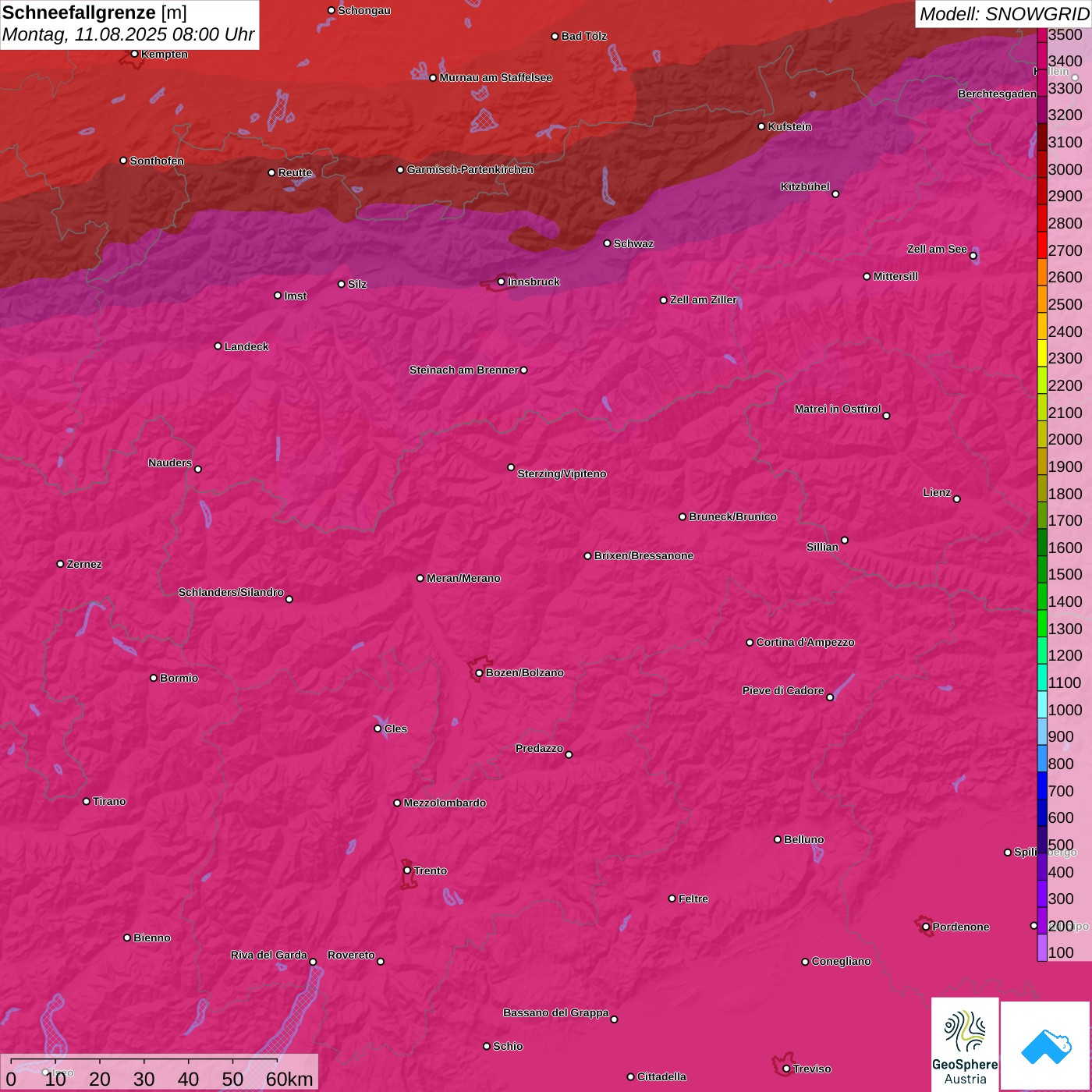The height and width of the screenshot is (1092, 1092).
Task: Click the 'Modell: SNOWGRID' label
Action: click(1004, 14)
